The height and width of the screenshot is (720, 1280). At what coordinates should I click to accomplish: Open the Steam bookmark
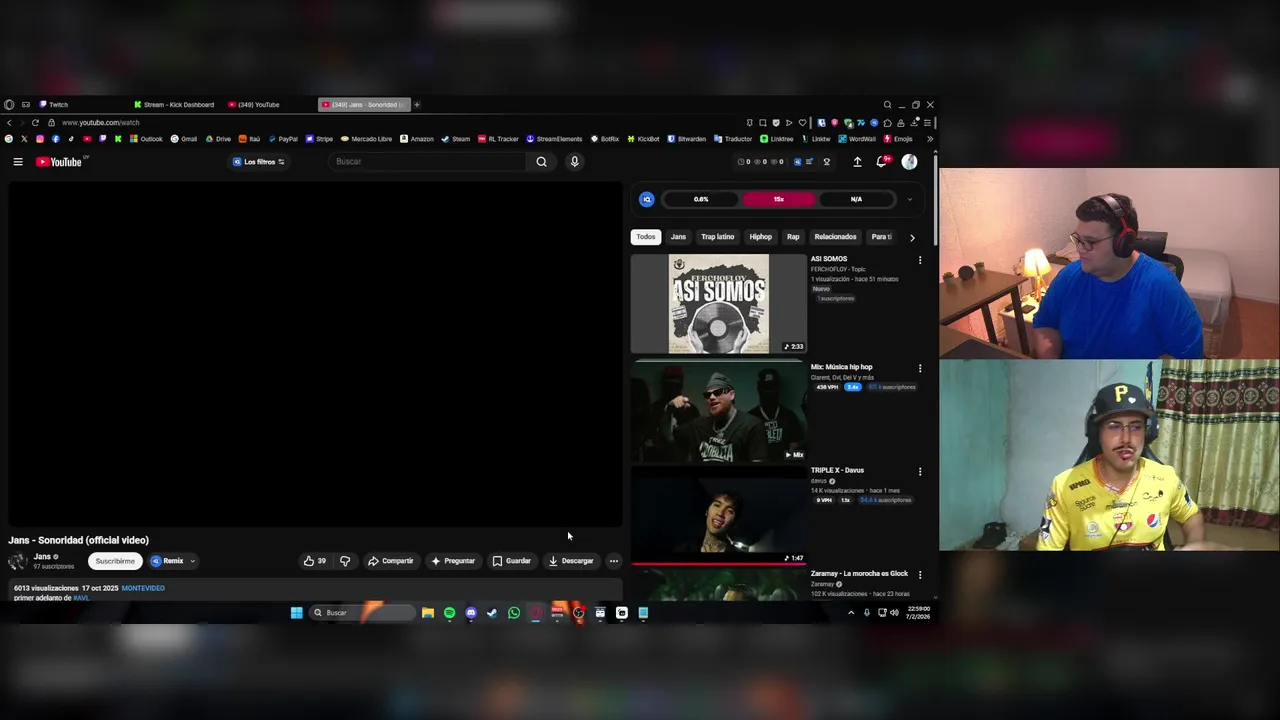(x=455, y=139)
